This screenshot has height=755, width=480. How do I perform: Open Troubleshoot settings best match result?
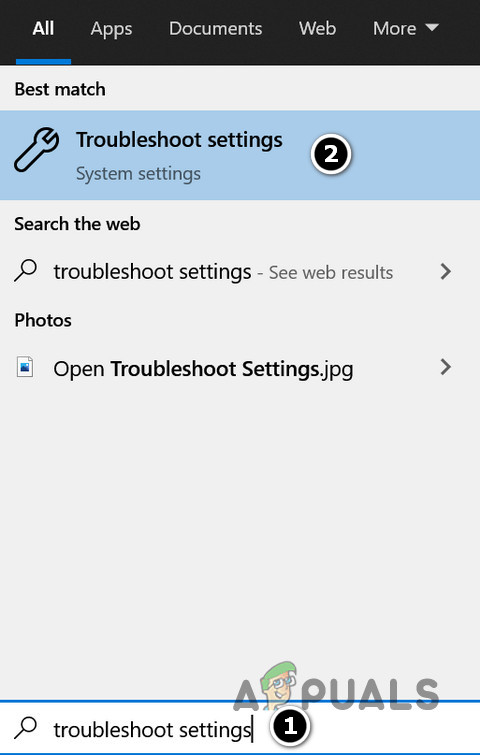coord(240,155)
